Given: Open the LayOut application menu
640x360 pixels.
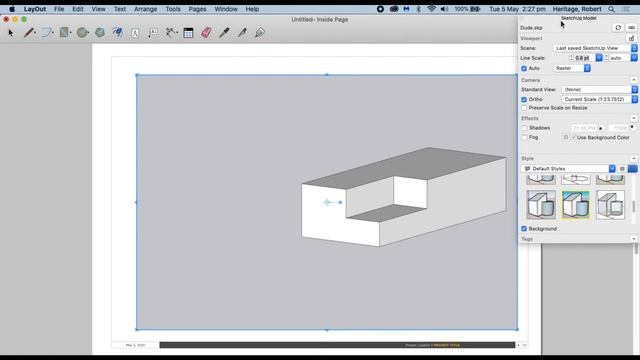Looking at the screenshot, I should click(x=35, y=9).
